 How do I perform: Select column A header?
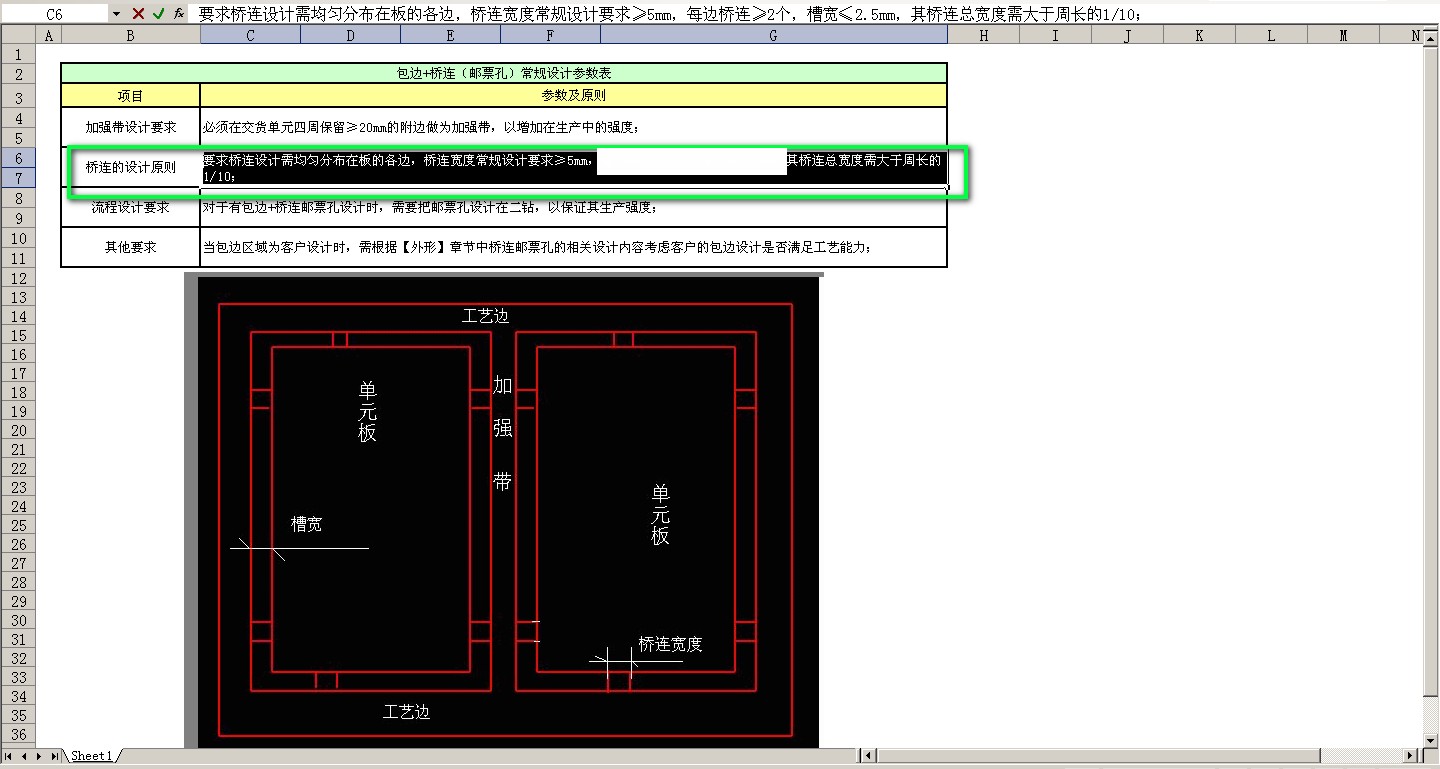pyautogui.click(x=48, y=35)
